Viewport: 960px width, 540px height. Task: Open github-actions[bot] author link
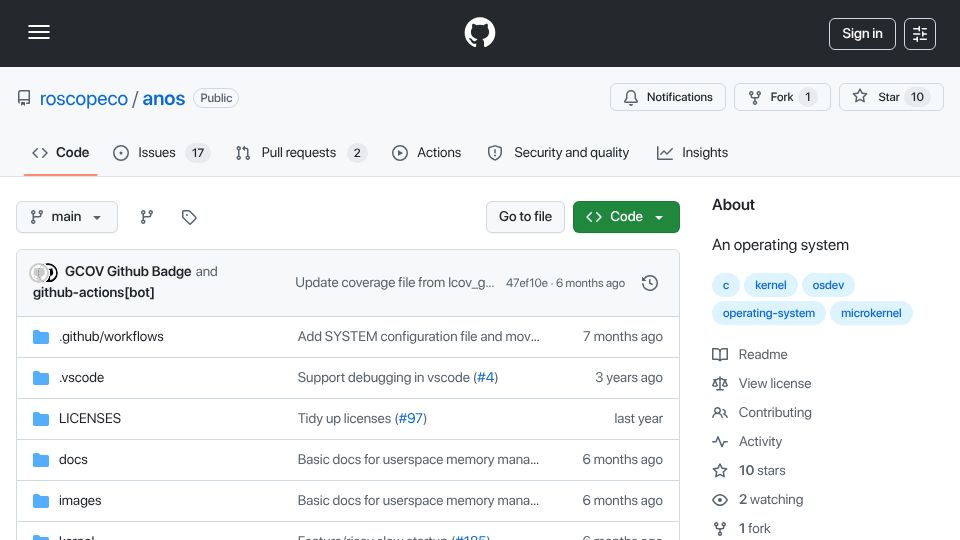point(94,292)
